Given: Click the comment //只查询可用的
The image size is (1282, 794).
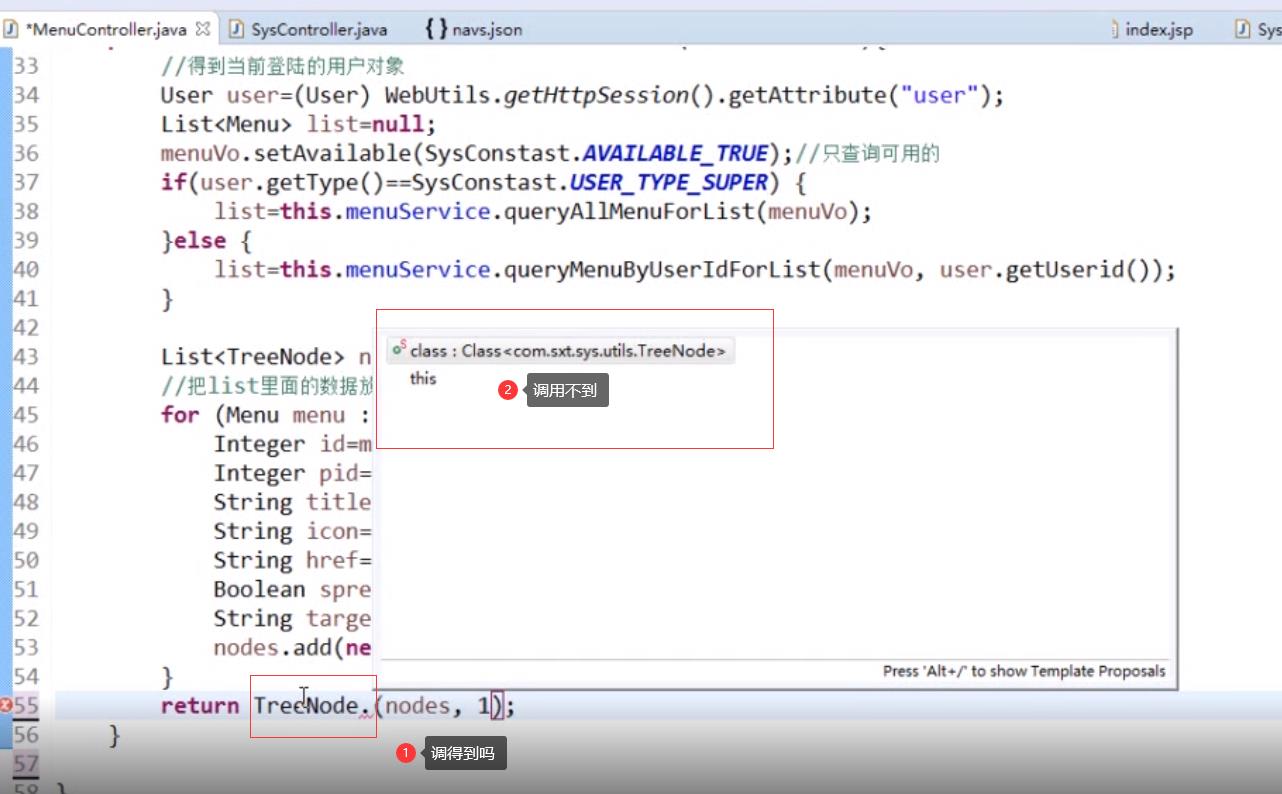Looking at the screenshot, I should 868,154.
